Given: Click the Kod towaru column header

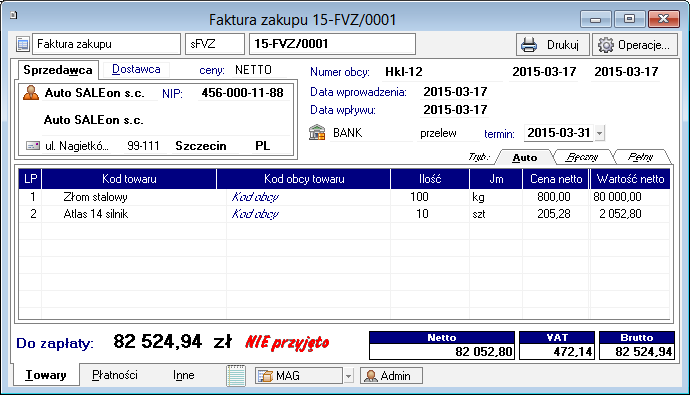Looking at the screenshot, I should pos(129,179).
